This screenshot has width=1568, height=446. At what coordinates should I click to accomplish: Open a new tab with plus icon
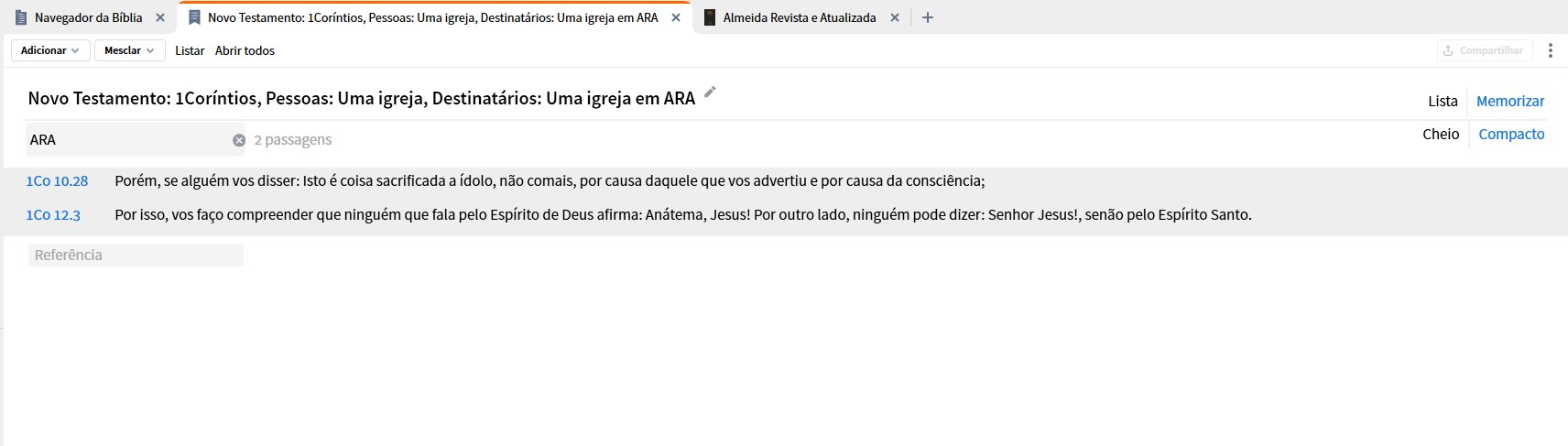[927, 17]
